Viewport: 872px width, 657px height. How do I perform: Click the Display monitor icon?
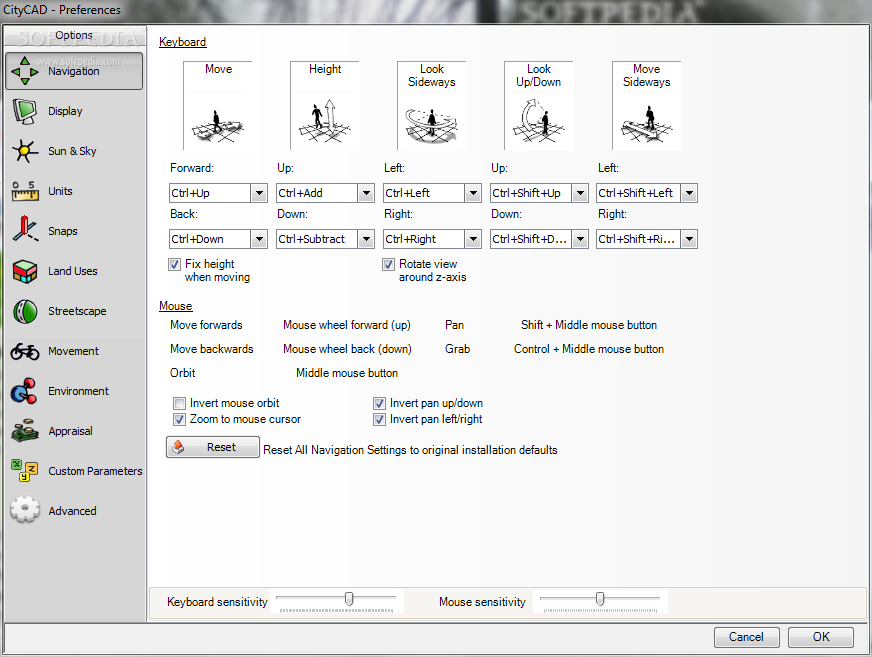(x=24, y=111)
